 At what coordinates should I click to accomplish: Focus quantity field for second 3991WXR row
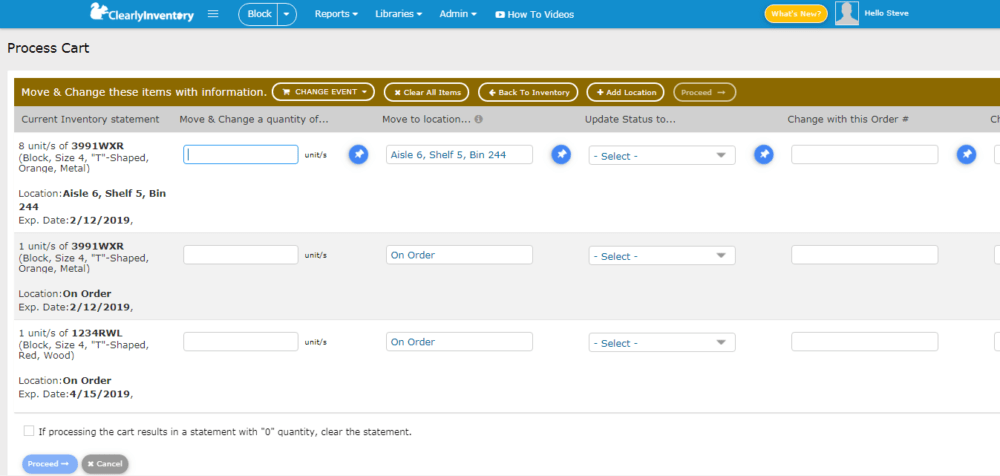[x=240, y=255]
